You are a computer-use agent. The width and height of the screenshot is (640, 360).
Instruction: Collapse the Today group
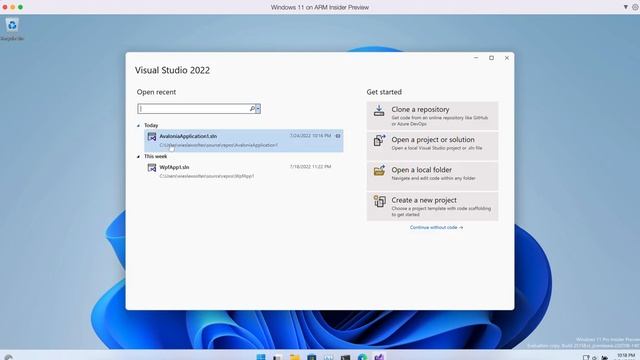coord(138,126)
